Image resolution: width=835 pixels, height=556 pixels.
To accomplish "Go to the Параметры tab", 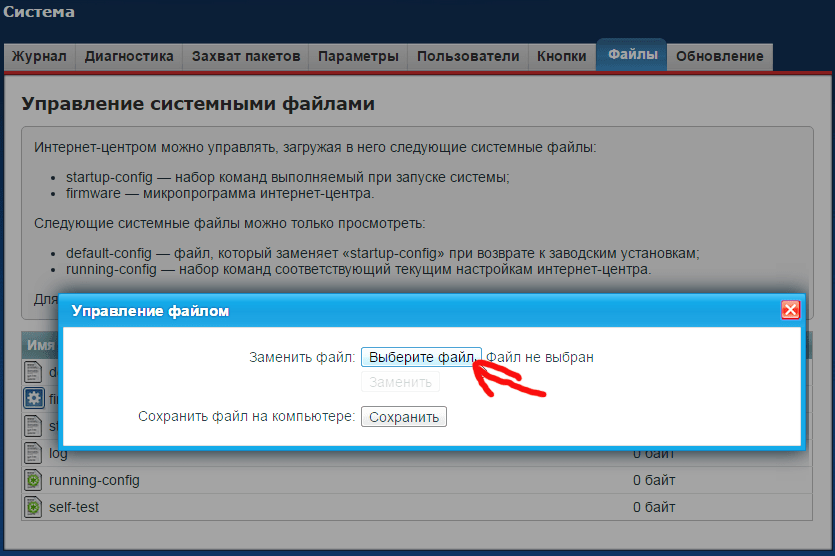I will click(358, 56).
